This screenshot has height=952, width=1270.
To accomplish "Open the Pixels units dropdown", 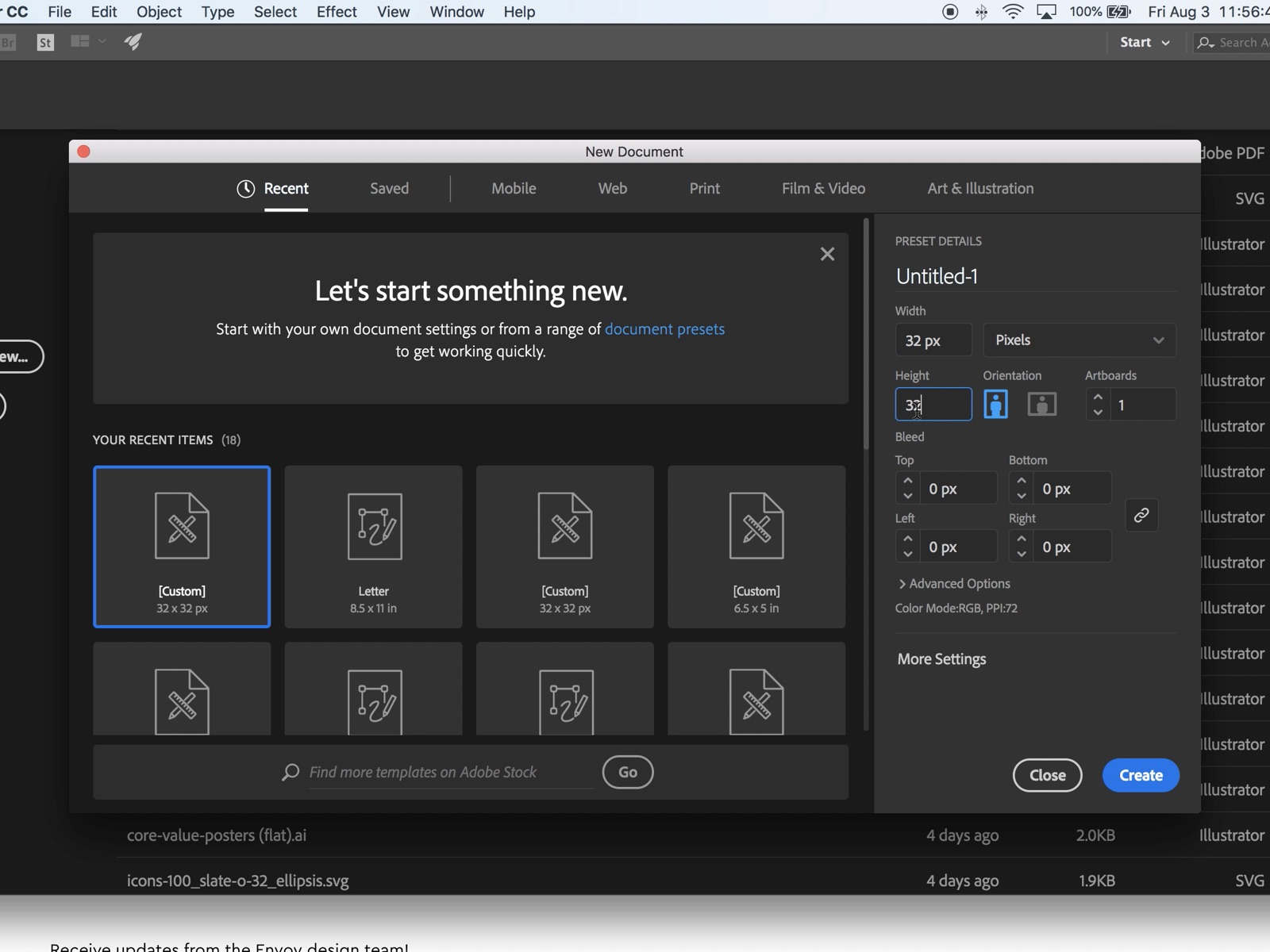I will click(x=1079, y=340).
